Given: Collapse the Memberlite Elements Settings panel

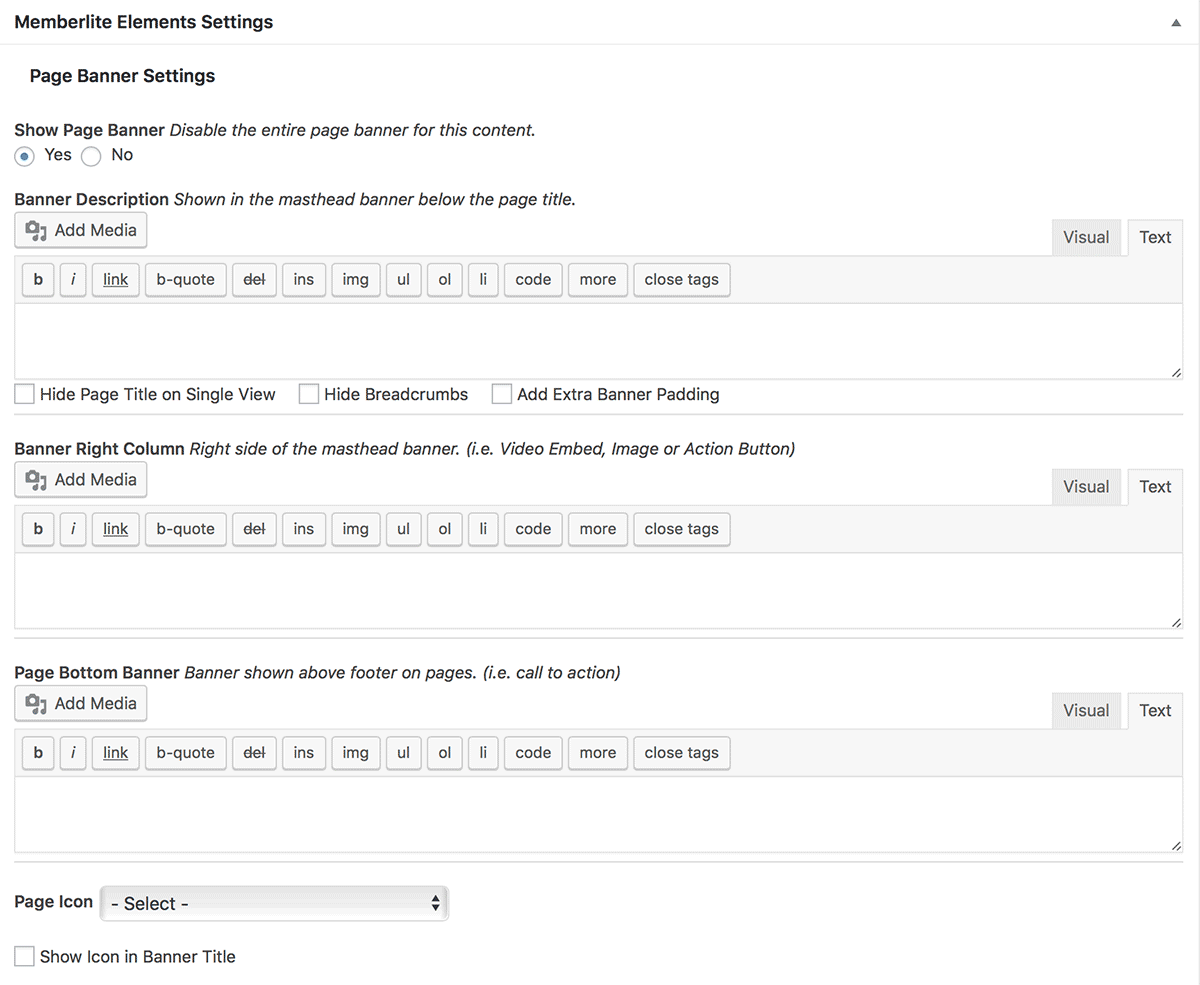Looking at the screenshot, I should [x=1176, y=22].
